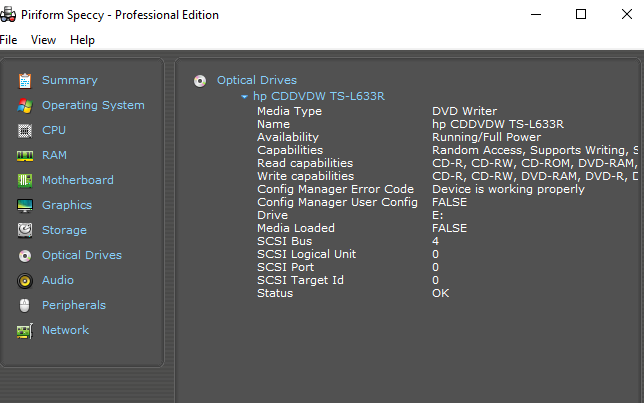This screenshot has width=644, height=403.
Task: Open the File menu
Action: 9,40
